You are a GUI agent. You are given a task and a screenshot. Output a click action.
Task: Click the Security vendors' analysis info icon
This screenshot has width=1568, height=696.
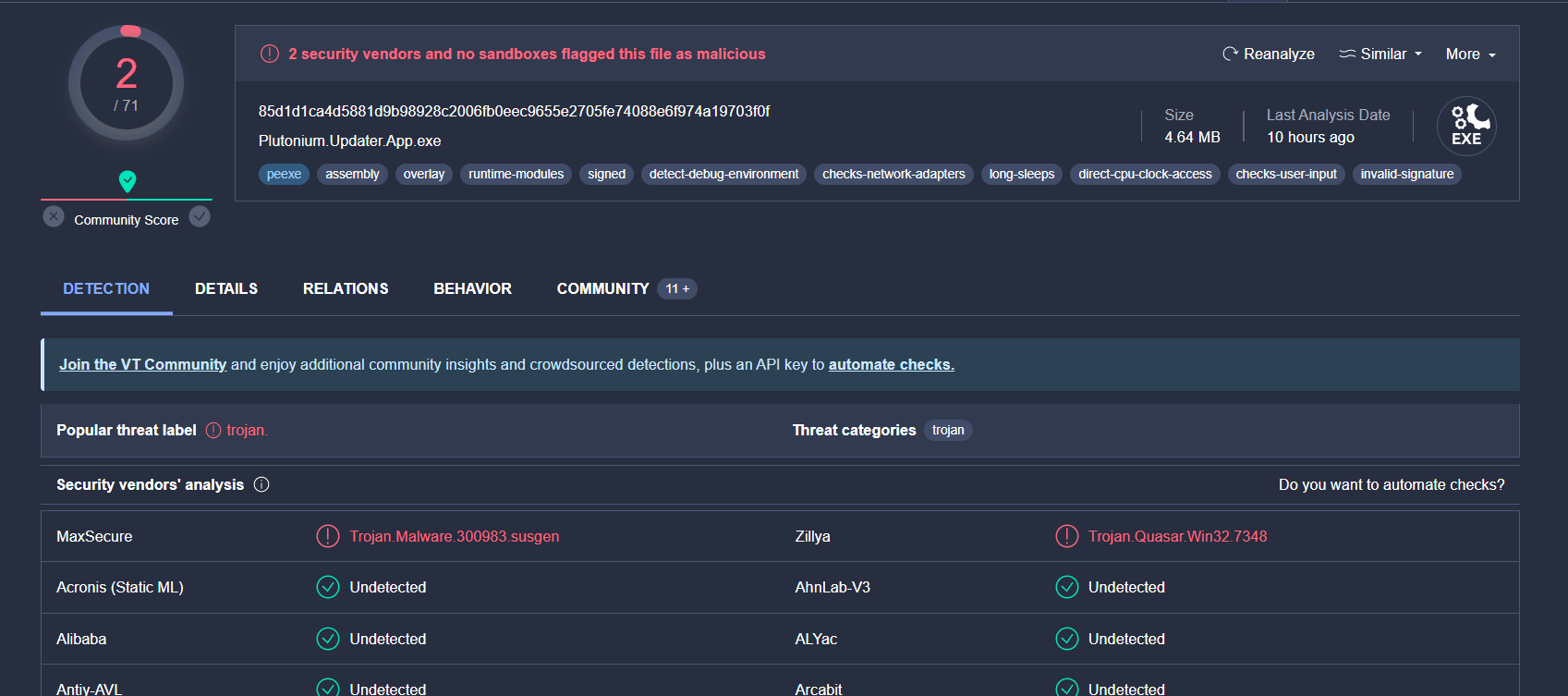coord(261,484)
